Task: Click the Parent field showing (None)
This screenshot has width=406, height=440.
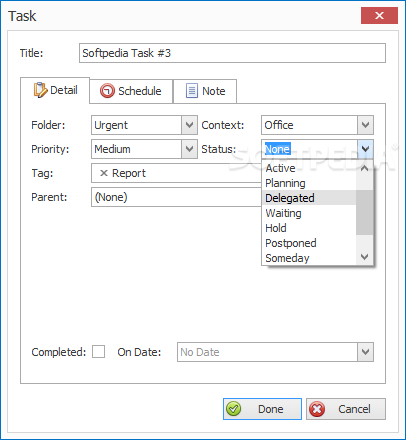Action: point(176,197)
